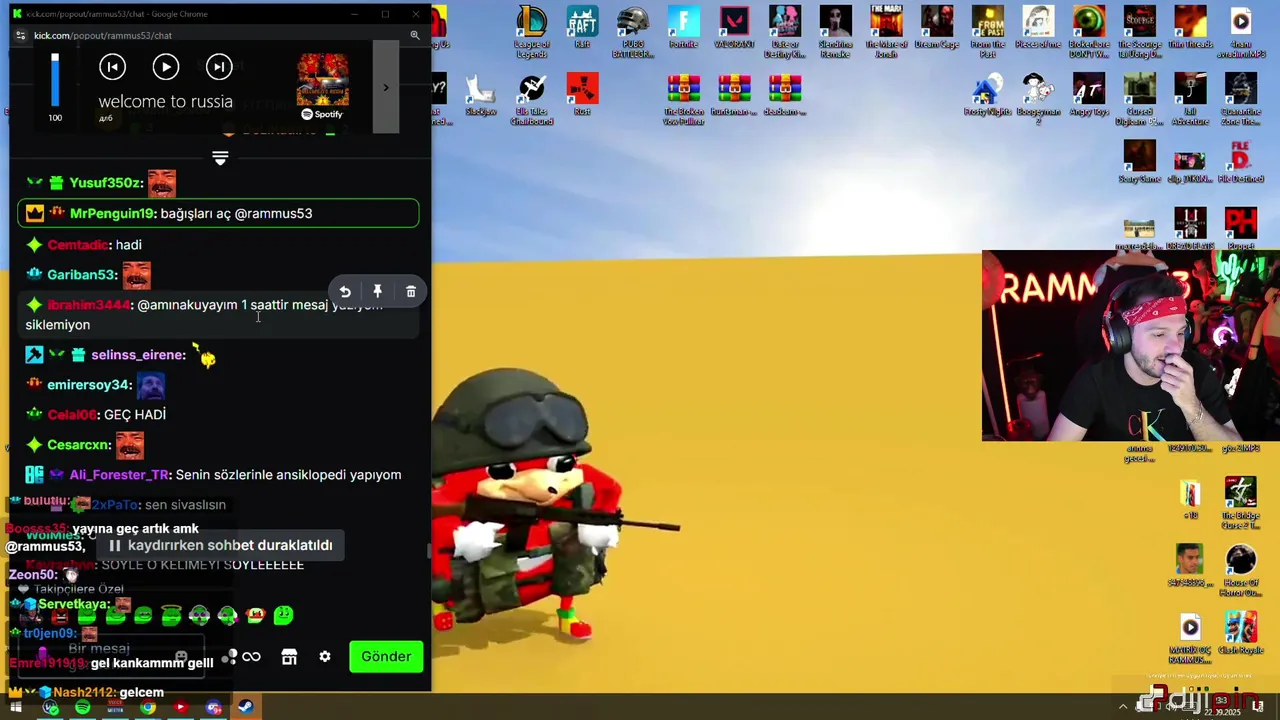This screenshot has height=720, width=1280.
Task: Open Scary Game desktop shortcut
Action: coord(1139,161)
